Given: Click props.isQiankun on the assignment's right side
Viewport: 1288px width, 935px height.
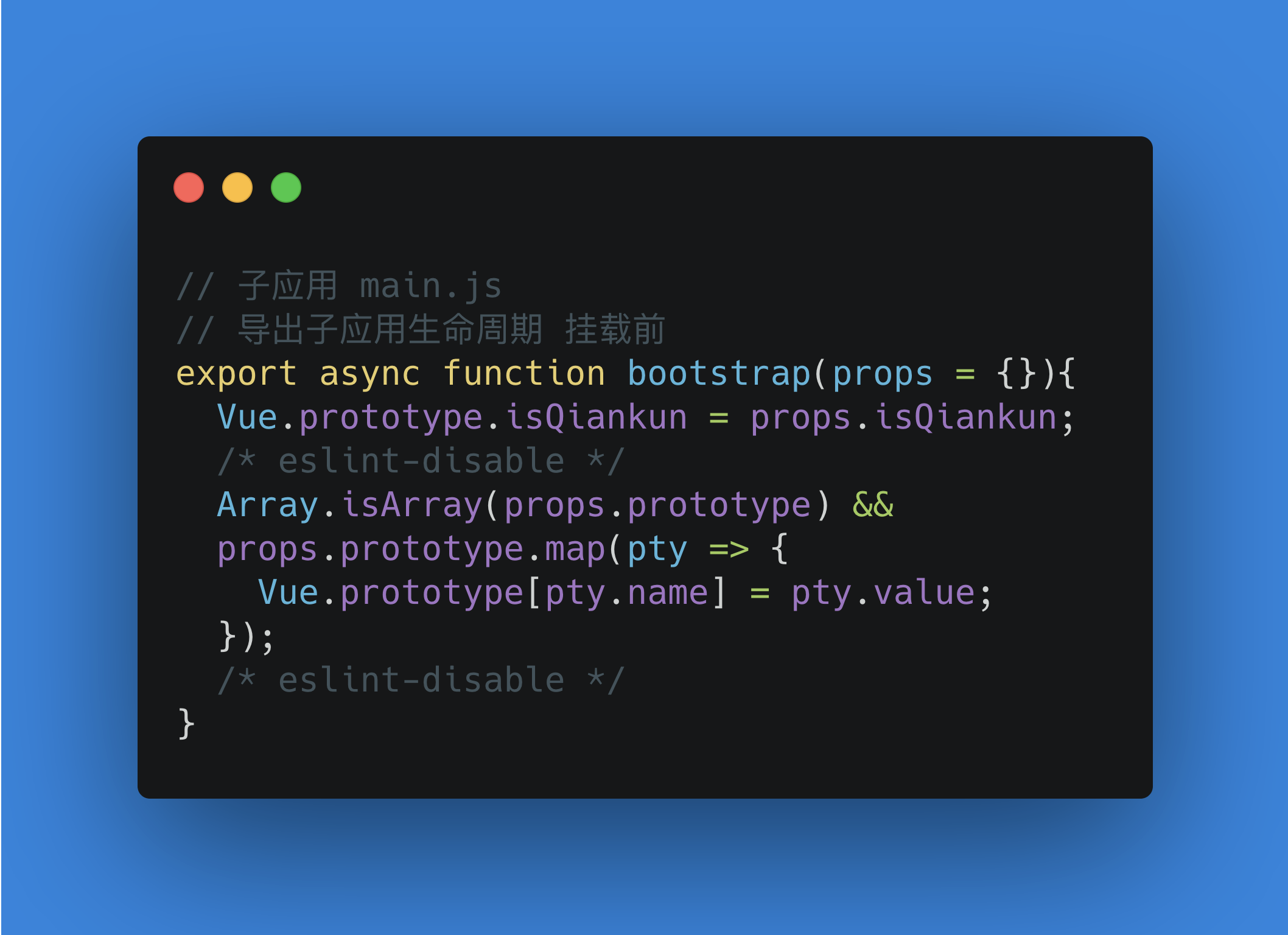Looking at the screenshot, I should 903,418.
